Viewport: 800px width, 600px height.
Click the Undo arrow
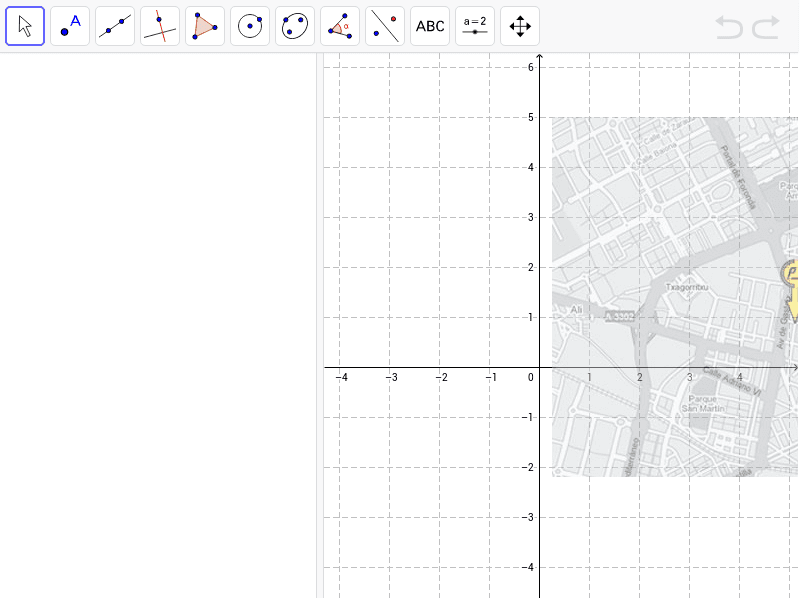(729, 27)
